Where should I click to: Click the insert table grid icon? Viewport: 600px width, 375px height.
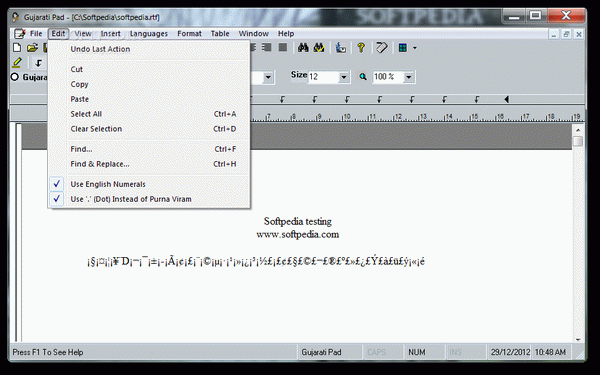[x=403, y=48]
